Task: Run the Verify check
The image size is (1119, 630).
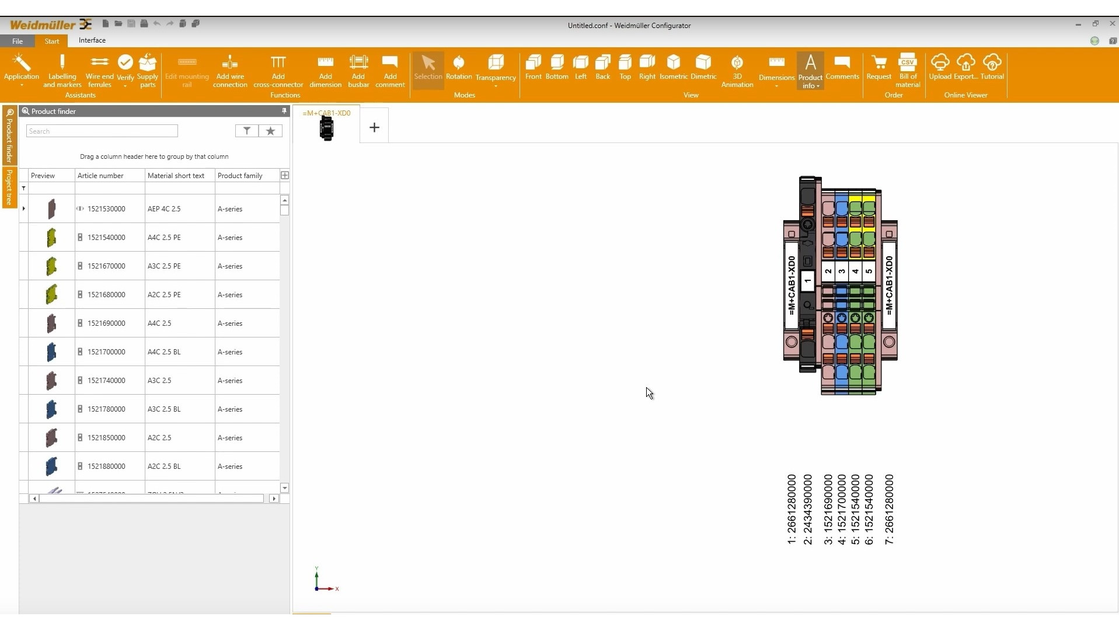Action: pyautogui.click(x=125, y=70)
